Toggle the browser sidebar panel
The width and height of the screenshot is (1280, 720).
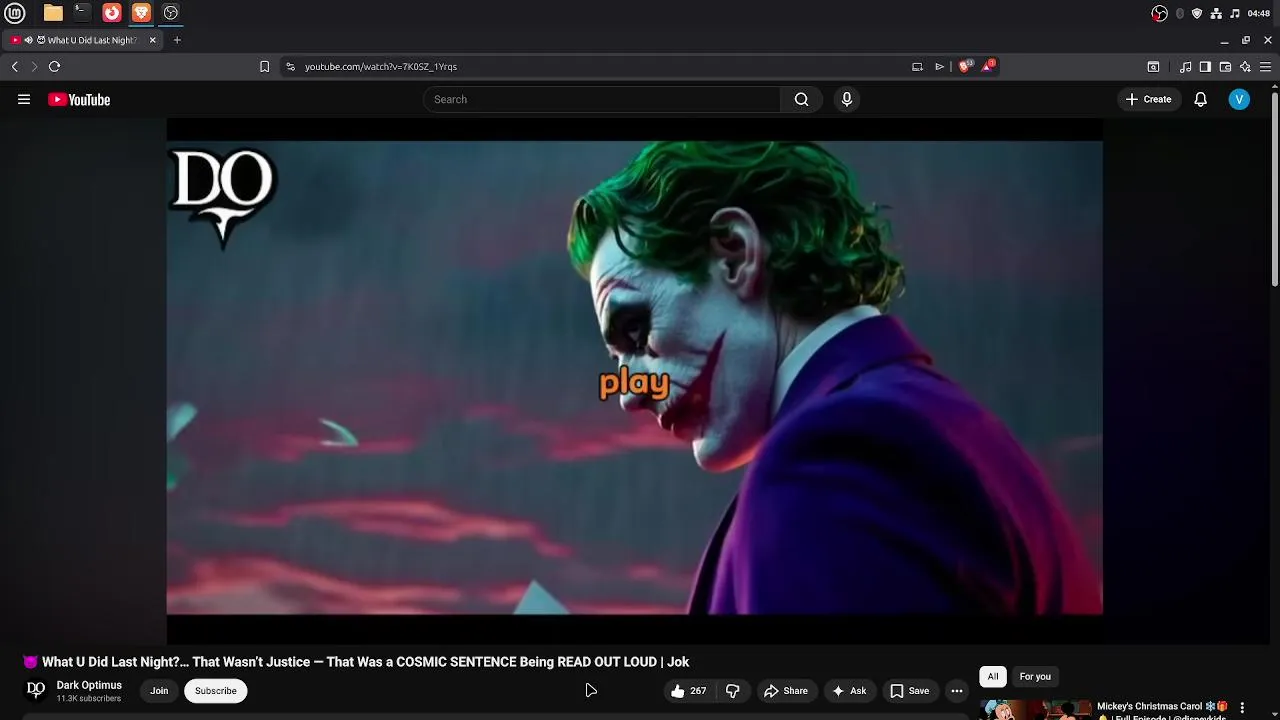[1205, 67]
